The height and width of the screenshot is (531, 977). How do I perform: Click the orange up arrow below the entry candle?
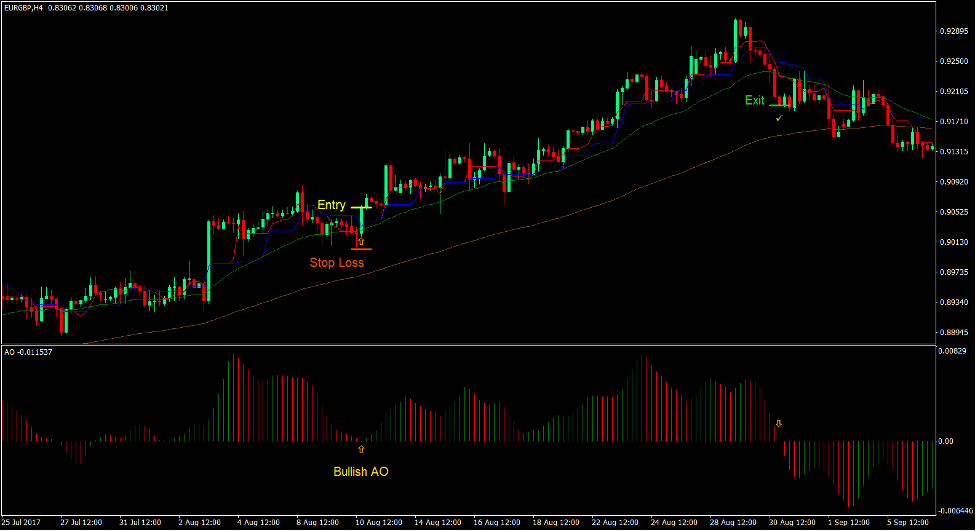click(361, 241)
